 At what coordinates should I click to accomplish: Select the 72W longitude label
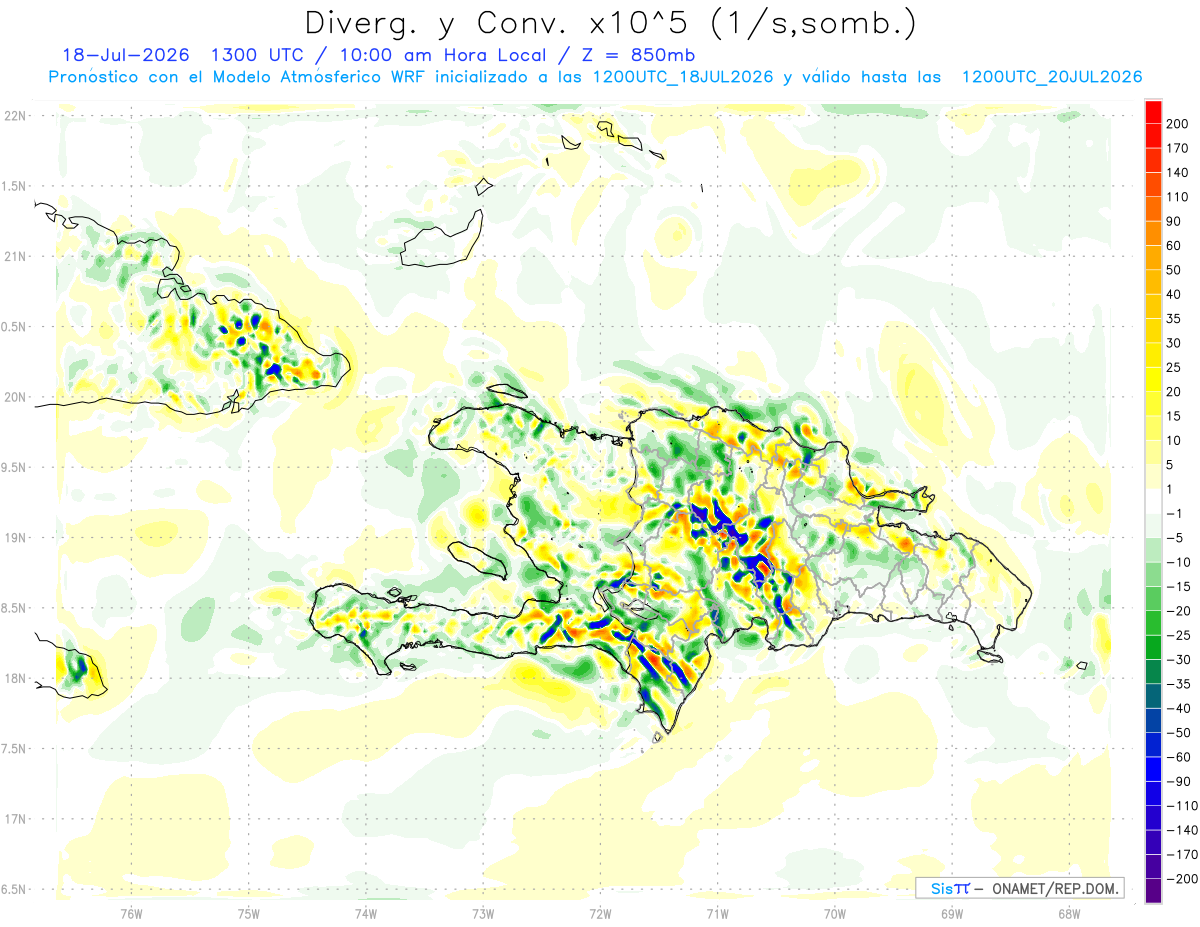click(600, 913)
